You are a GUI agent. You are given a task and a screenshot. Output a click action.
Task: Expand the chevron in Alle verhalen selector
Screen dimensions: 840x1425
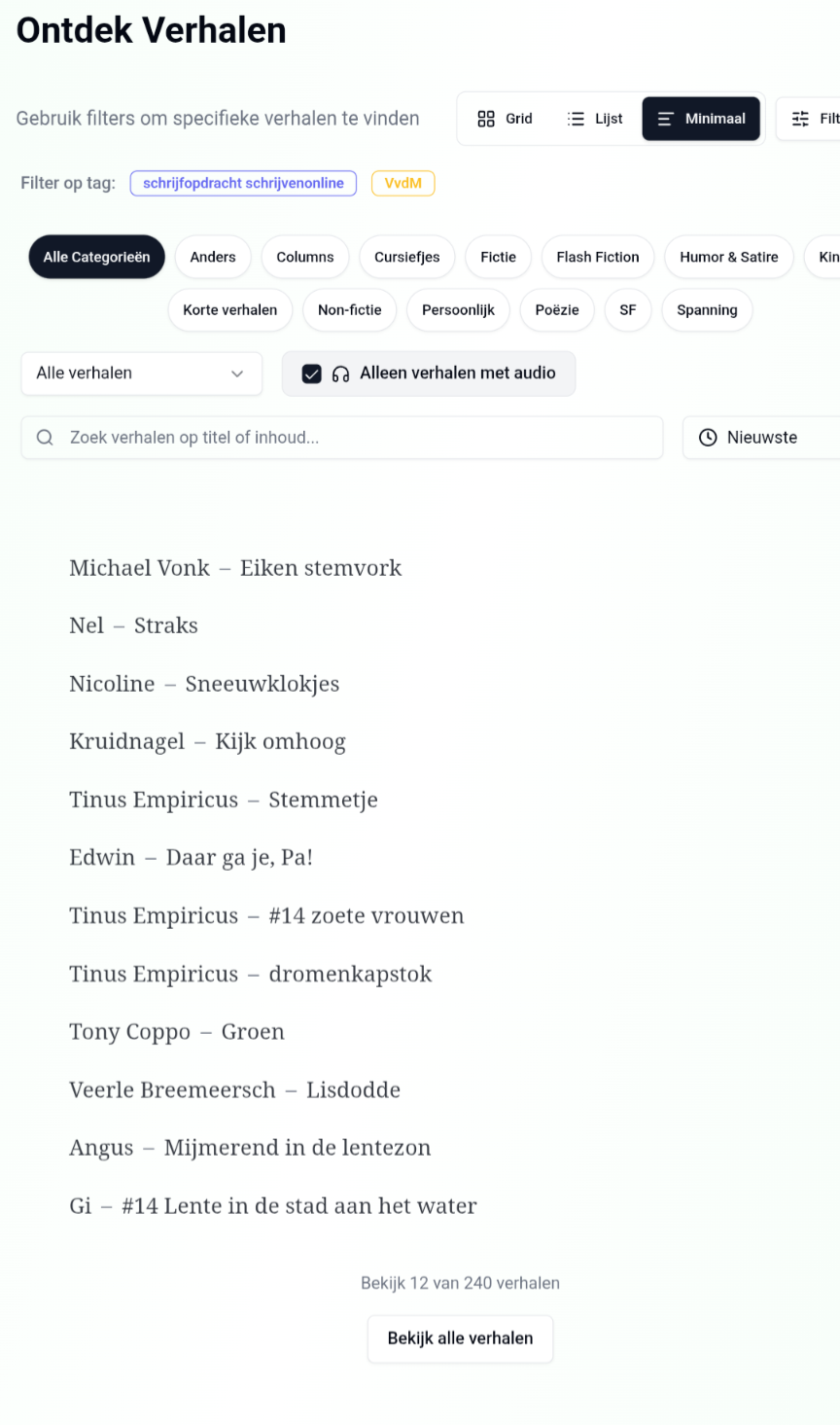coord(237,374)
